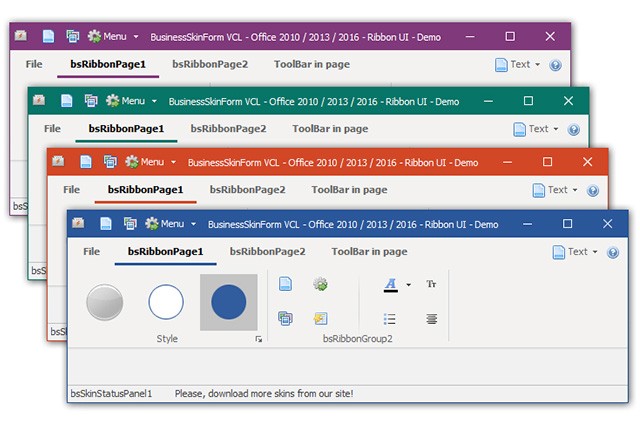Click the document icon in bsRibbonGroup2

[x=285, y=284]
